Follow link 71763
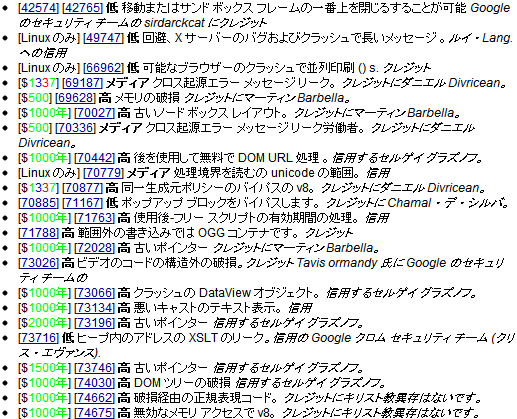This screenshot has height=419, width=517. point(94,218)
